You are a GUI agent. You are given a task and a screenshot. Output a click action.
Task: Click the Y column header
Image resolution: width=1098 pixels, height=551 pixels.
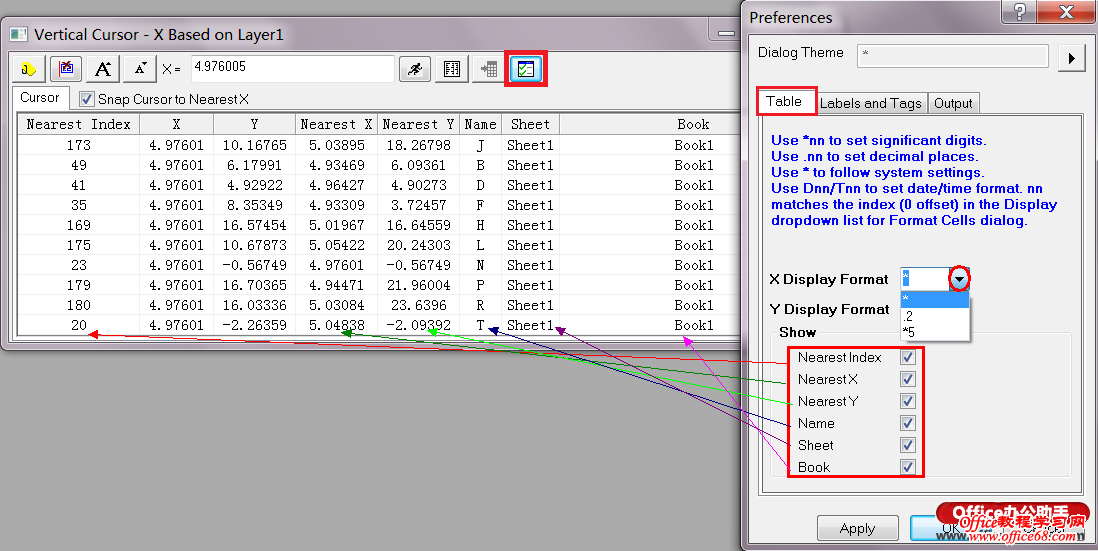click(x=254, y=124)
